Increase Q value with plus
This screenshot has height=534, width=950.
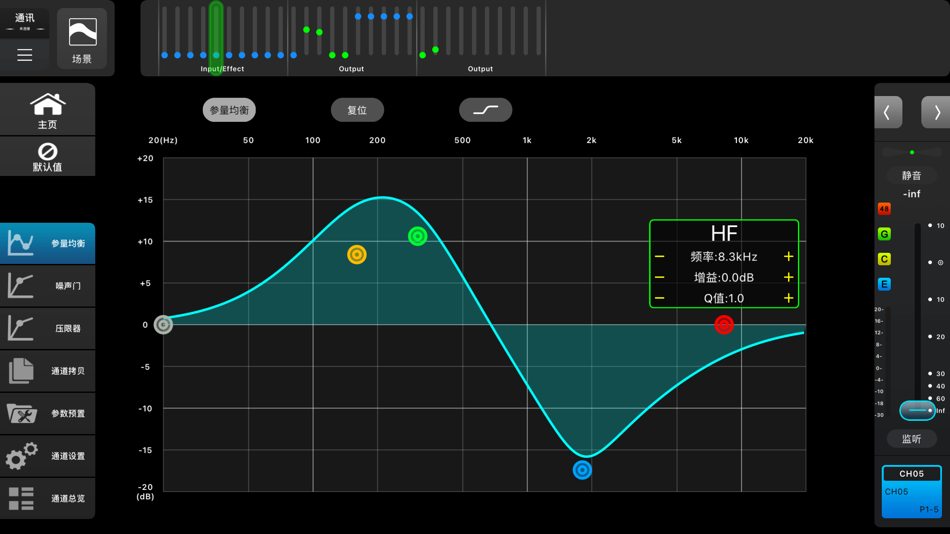pos(788,298)
